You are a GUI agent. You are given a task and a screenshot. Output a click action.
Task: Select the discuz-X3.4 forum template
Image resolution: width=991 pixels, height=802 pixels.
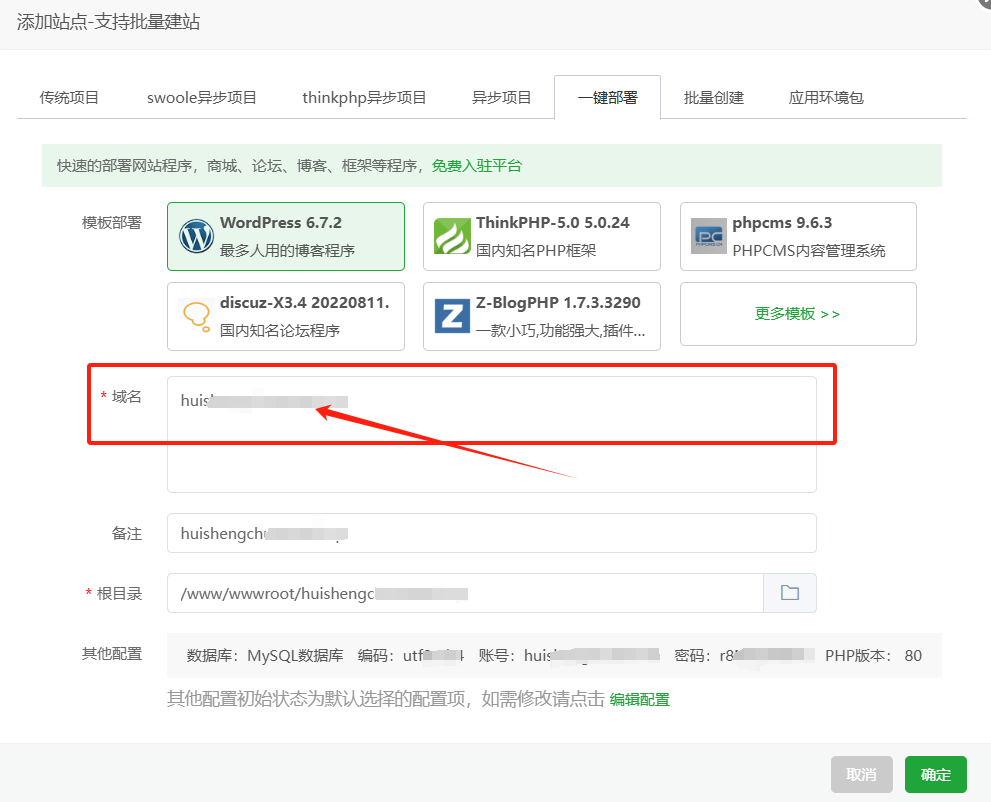pyautogui.click(x=285, y=313)
